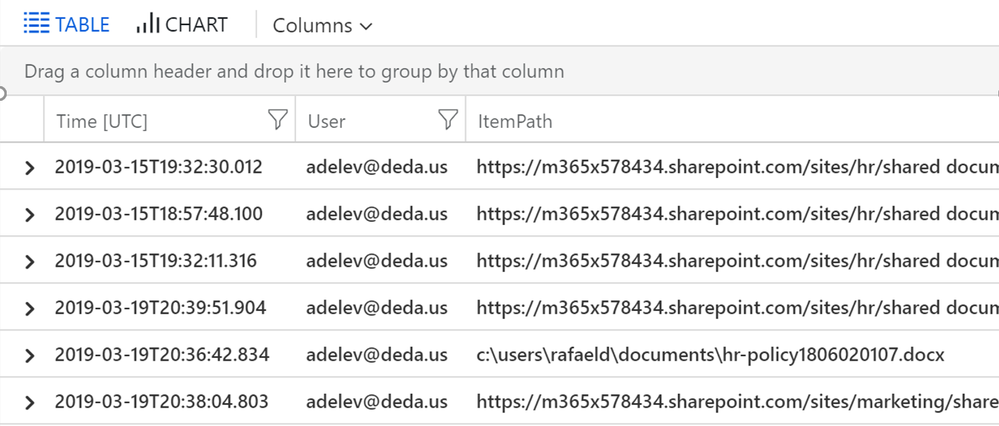Select the hr-policy1806020107.docx path cell

tap(710, 355)
